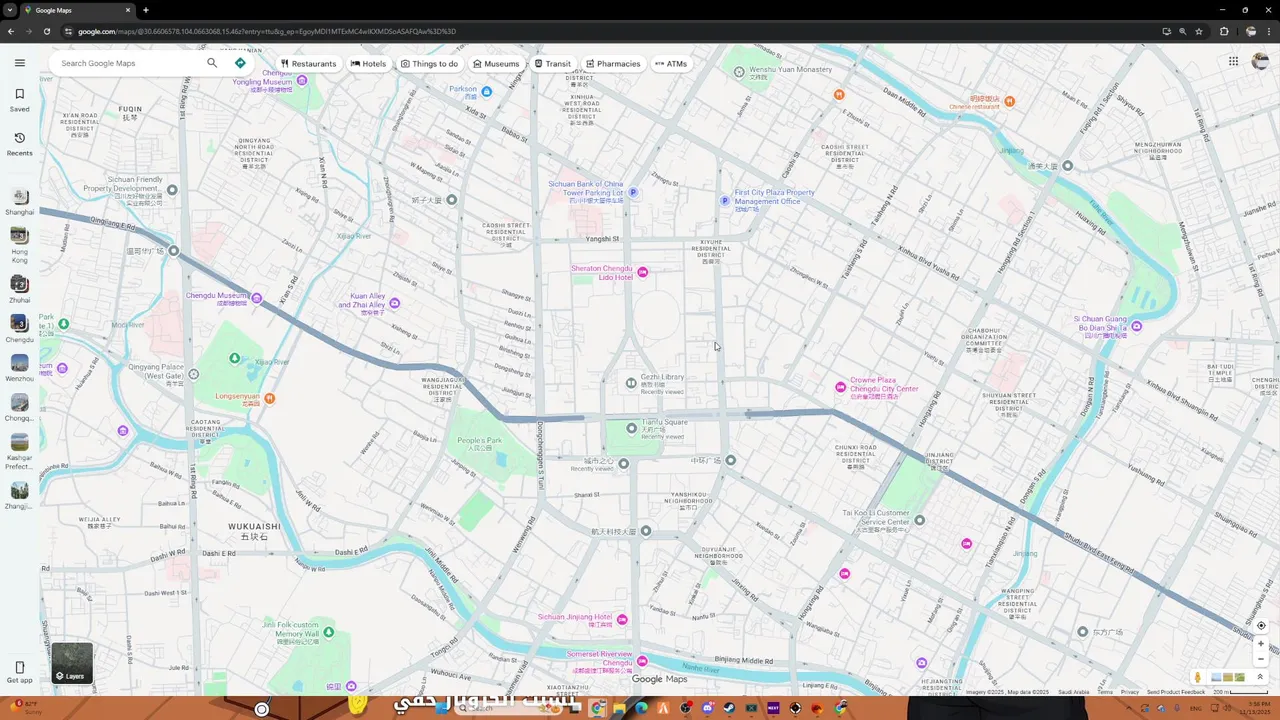Open the Wenzhou recent place in sidebar
The width and height of the screenshot is (1280, 720).
pos(19,363)
